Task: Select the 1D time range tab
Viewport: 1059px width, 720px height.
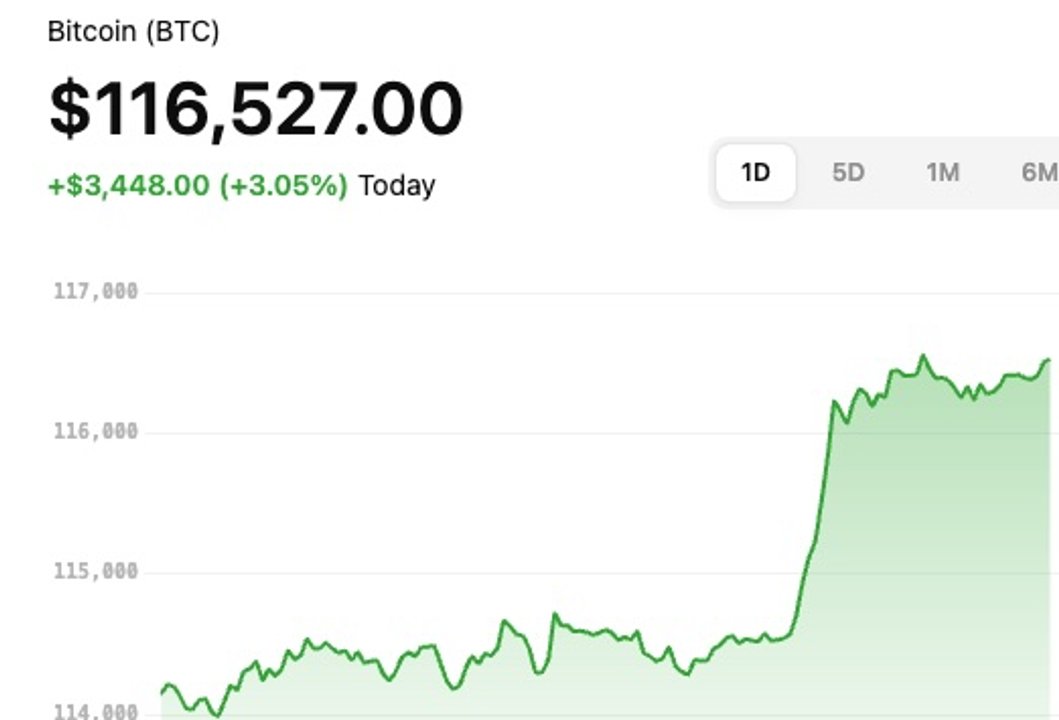Action: (756, 173)
